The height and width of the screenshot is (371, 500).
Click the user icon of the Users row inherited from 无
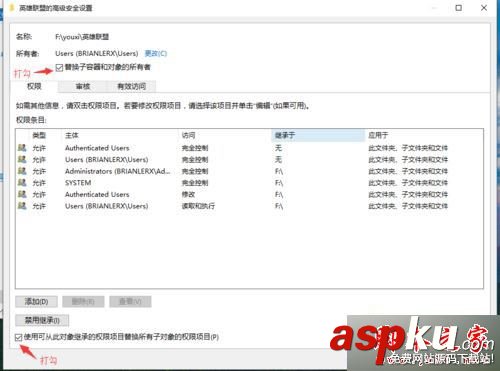pyautogui.click(x=22, y=159)
